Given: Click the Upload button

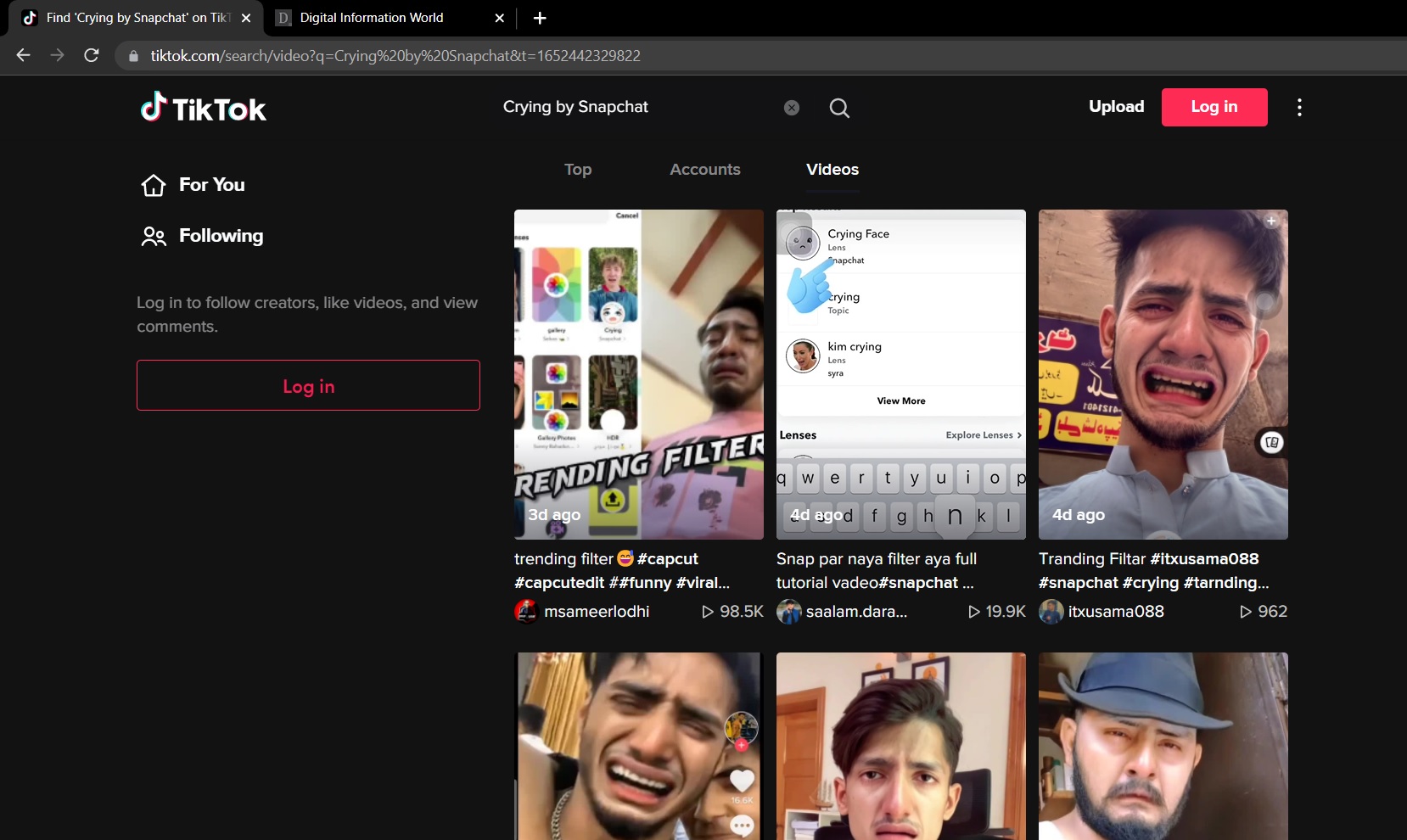Looking at the screenshot, I should coord(1117,107).
